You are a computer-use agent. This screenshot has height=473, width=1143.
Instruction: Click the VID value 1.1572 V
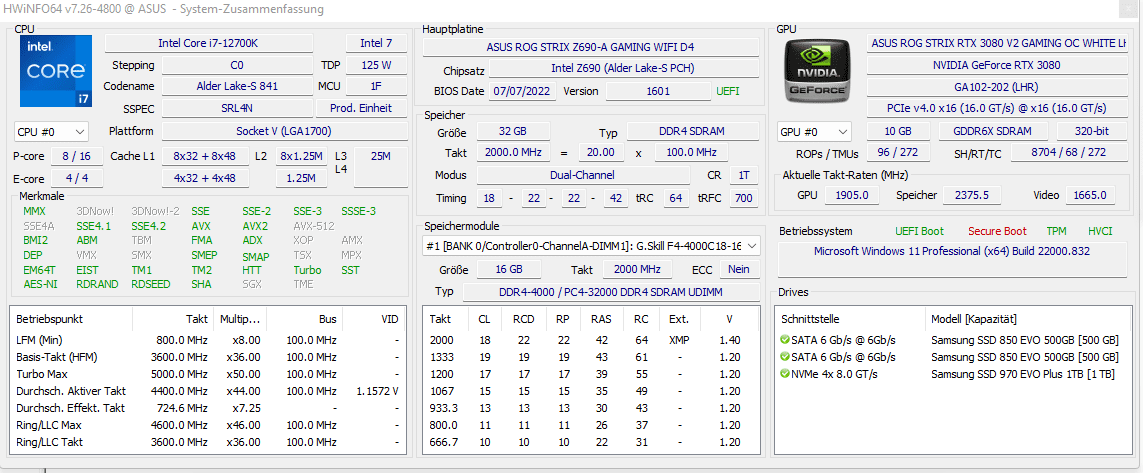pos(378,391)
